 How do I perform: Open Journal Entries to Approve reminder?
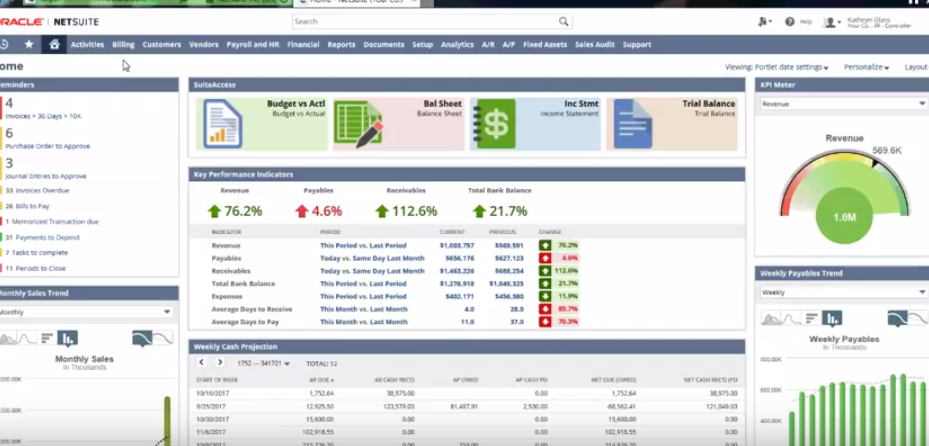pyautogui.click(x=46, y=176)
